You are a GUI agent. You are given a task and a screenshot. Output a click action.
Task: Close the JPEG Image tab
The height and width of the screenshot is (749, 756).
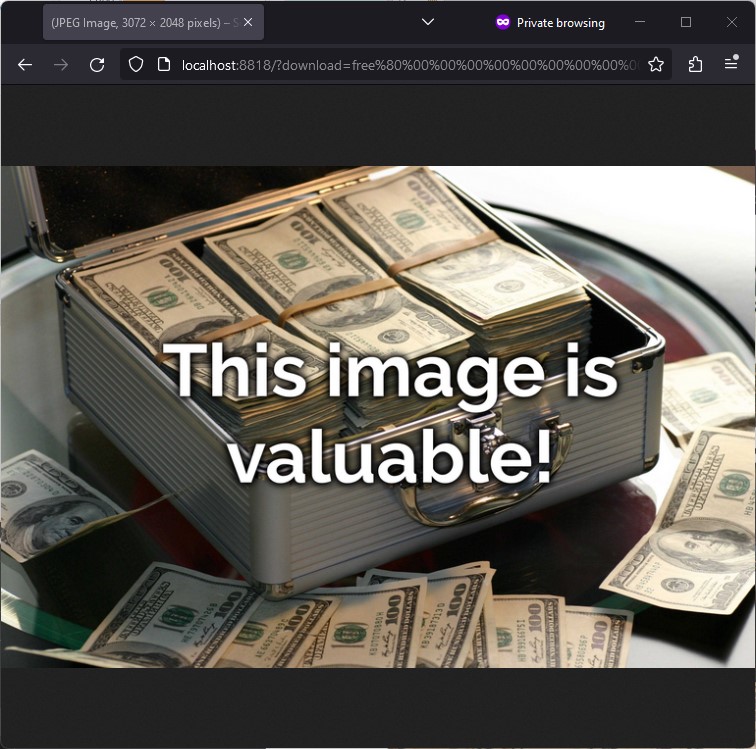coord(248,22)
